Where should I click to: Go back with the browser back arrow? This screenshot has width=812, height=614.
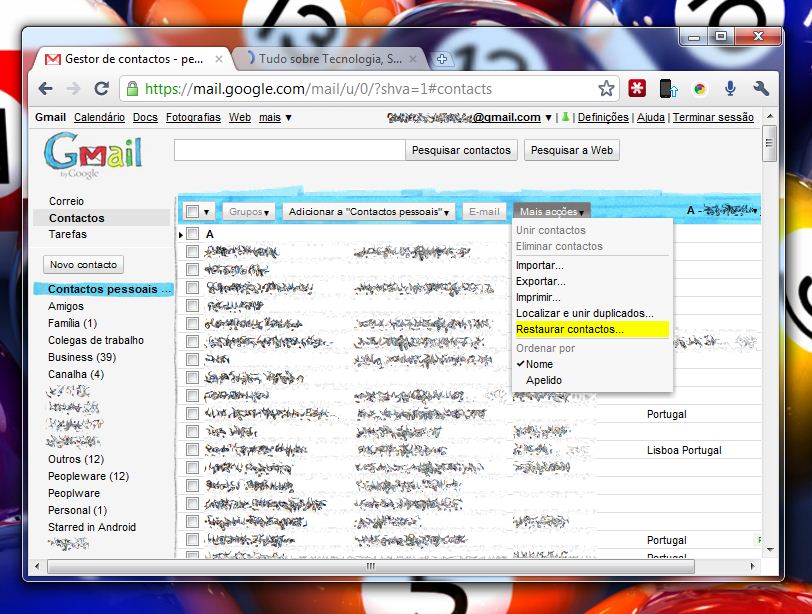click(46, 89)
